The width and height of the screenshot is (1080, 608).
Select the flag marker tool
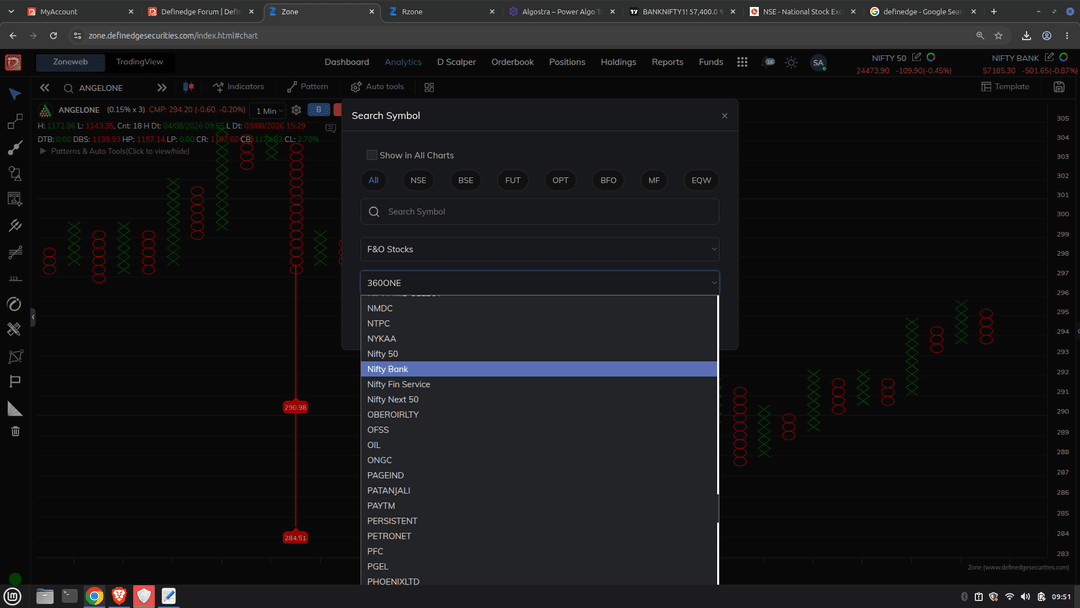point(14,381)
